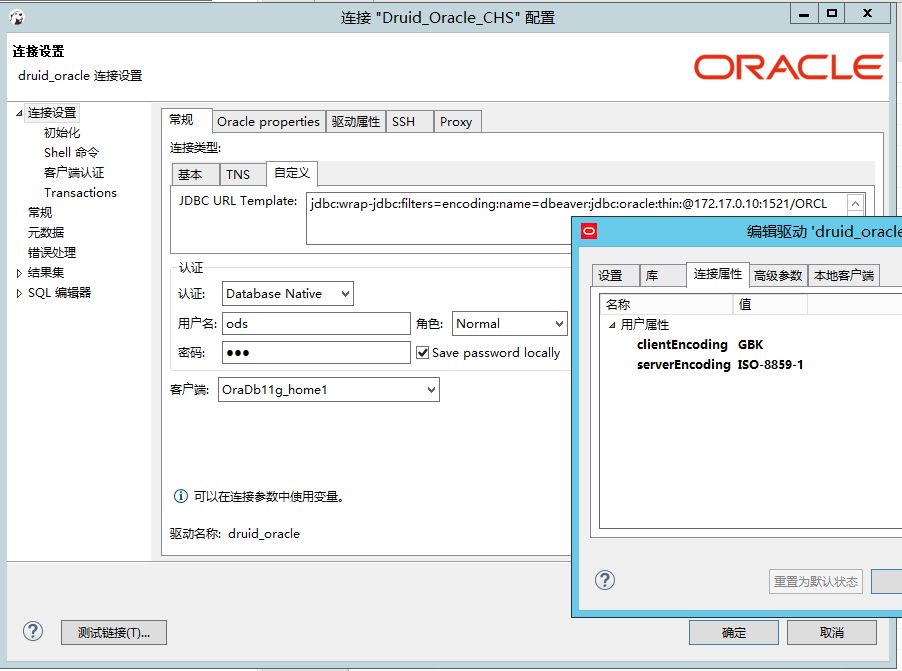The height and width of the screenshot is (671, 902).
Task: Click the 重置为默认状态 button
Action: tap(815, 581)
